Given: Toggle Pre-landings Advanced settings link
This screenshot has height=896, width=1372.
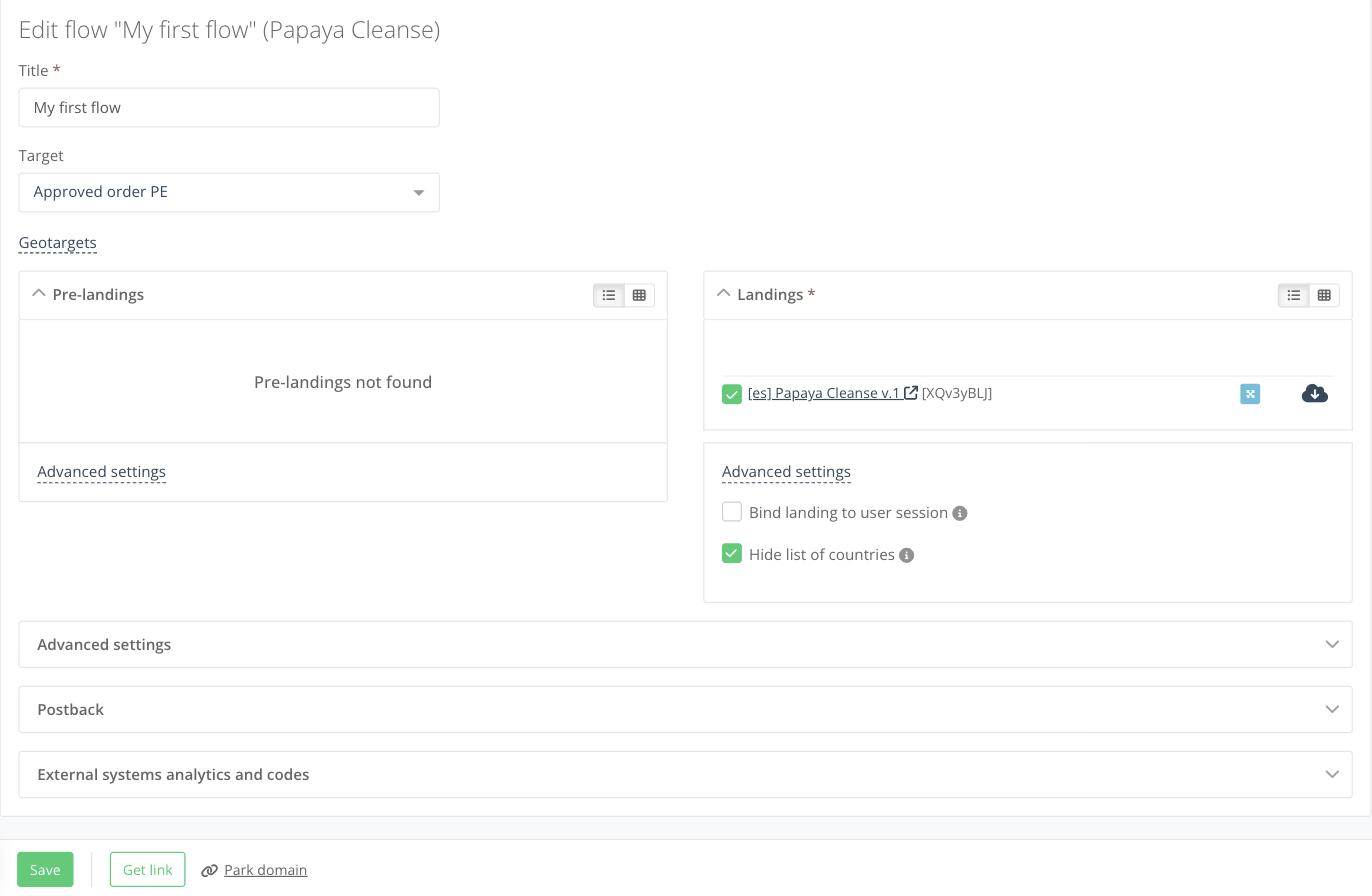Looking at the screenshot, I should click(102, 472).
